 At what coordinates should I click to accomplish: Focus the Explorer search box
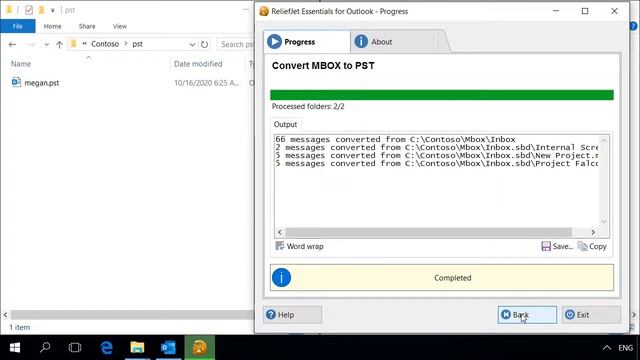pyautogui.click(x=236, y=44)
